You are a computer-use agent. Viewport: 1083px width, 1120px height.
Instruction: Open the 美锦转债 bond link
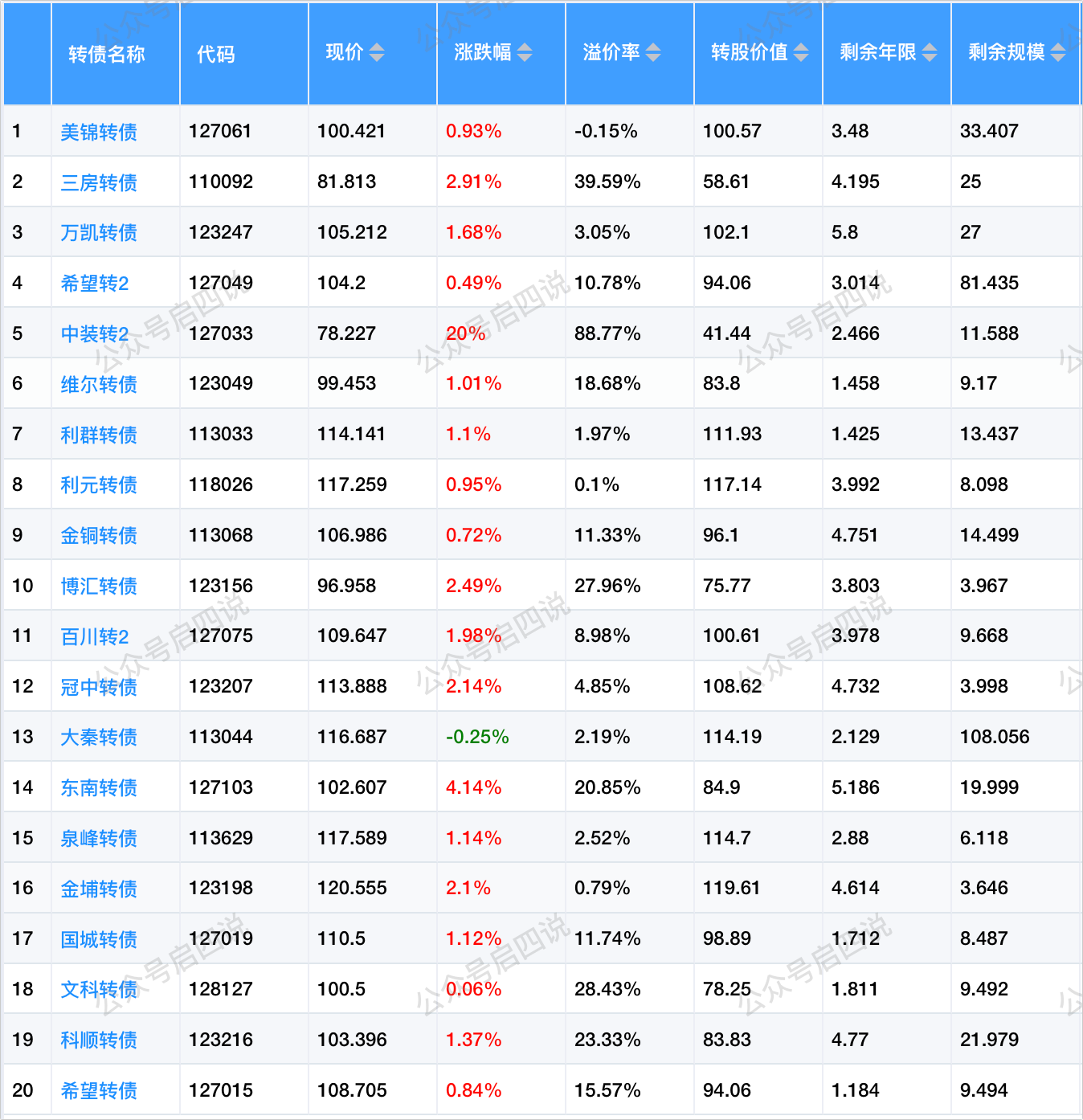[x=99, y=132]
